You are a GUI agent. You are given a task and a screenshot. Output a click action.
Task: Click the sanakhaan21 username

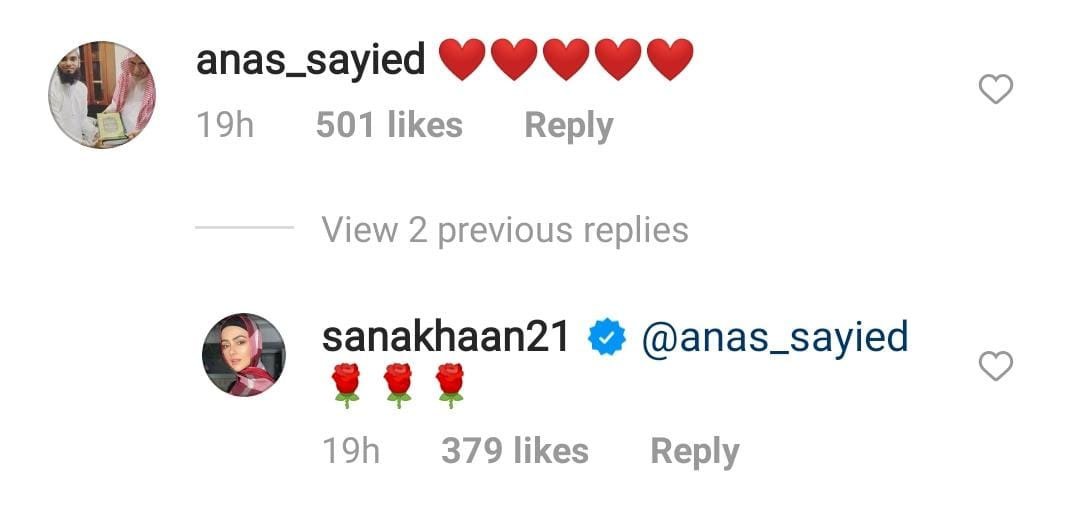(446, 337)
